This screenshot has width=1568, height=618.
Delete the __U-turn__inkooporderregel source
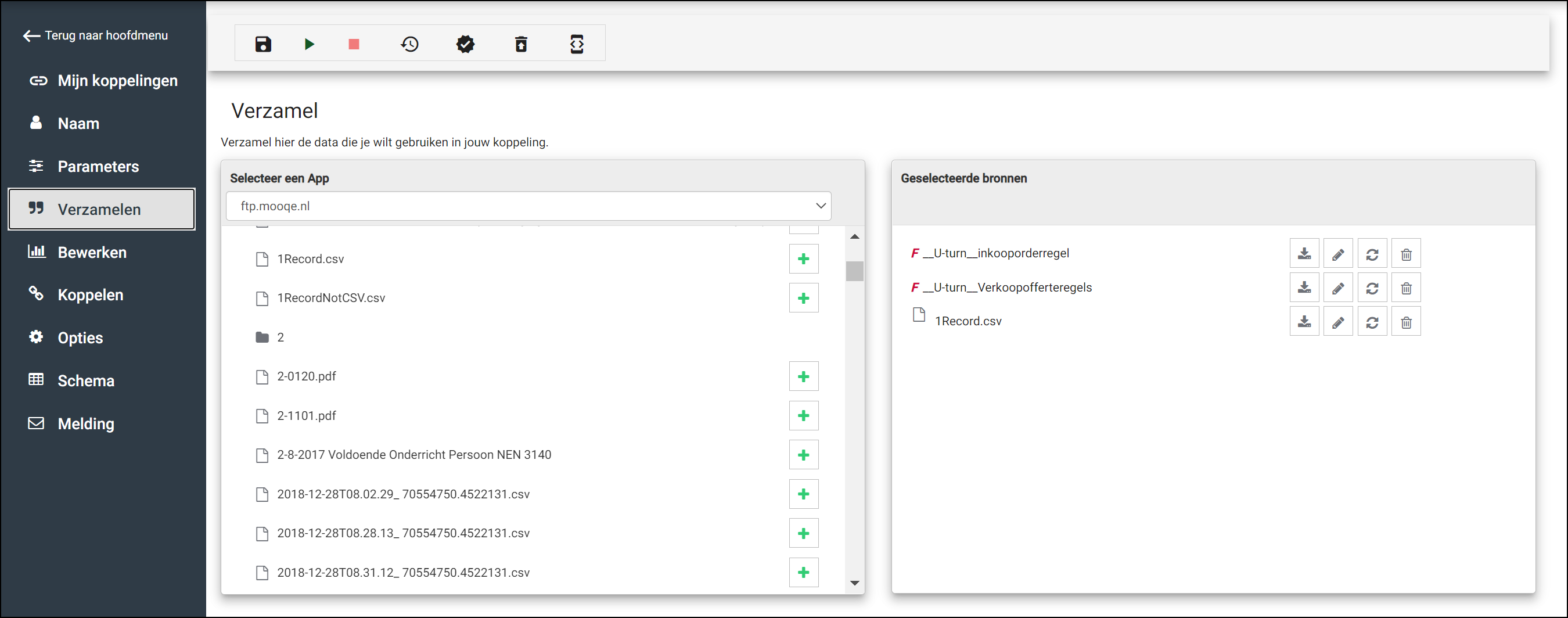click(x=1405, y=254)
